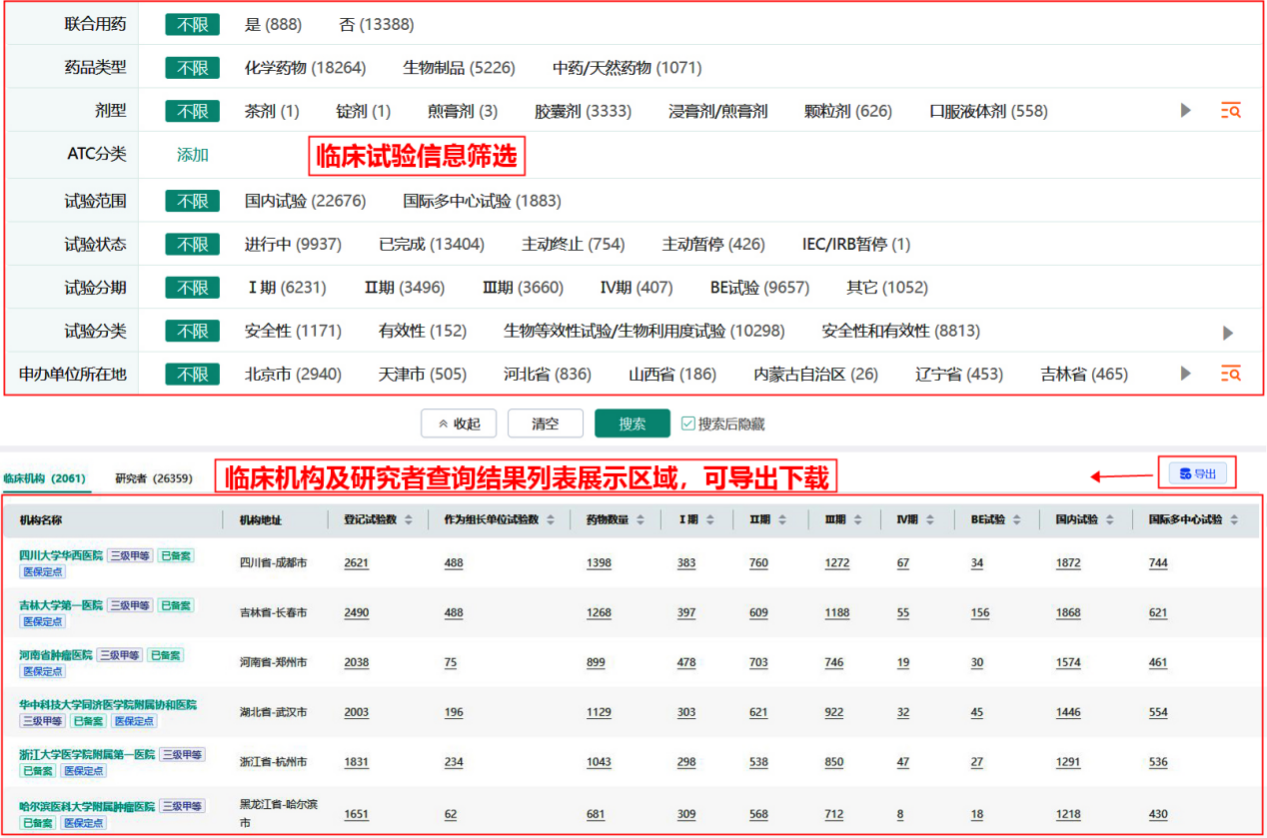Expand more provinces arrow in 申办单位所在地 row

click(1186, 374)
